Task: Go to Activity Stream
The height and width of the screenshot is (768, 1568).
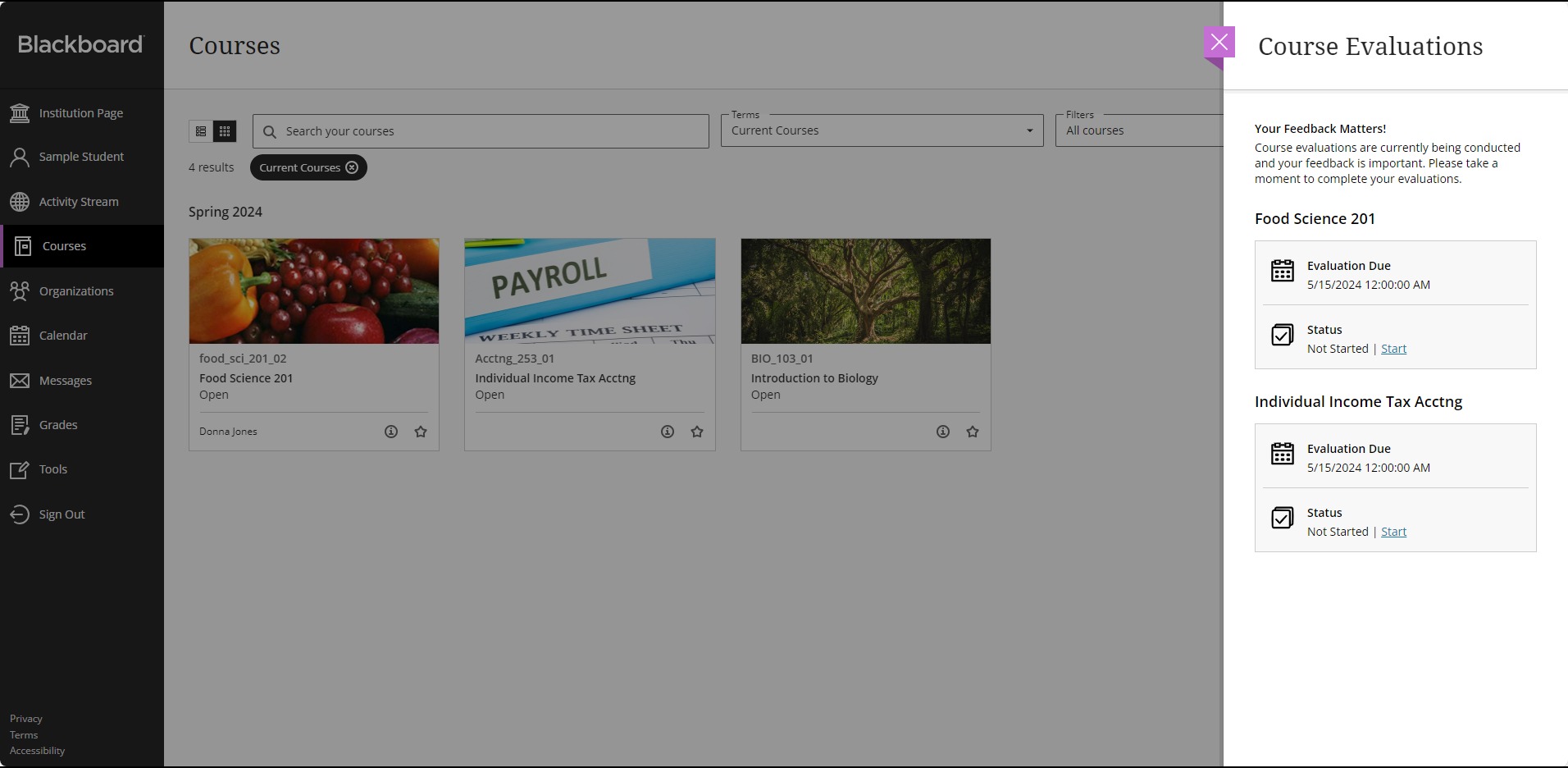Action: click(x=79, y=202)
